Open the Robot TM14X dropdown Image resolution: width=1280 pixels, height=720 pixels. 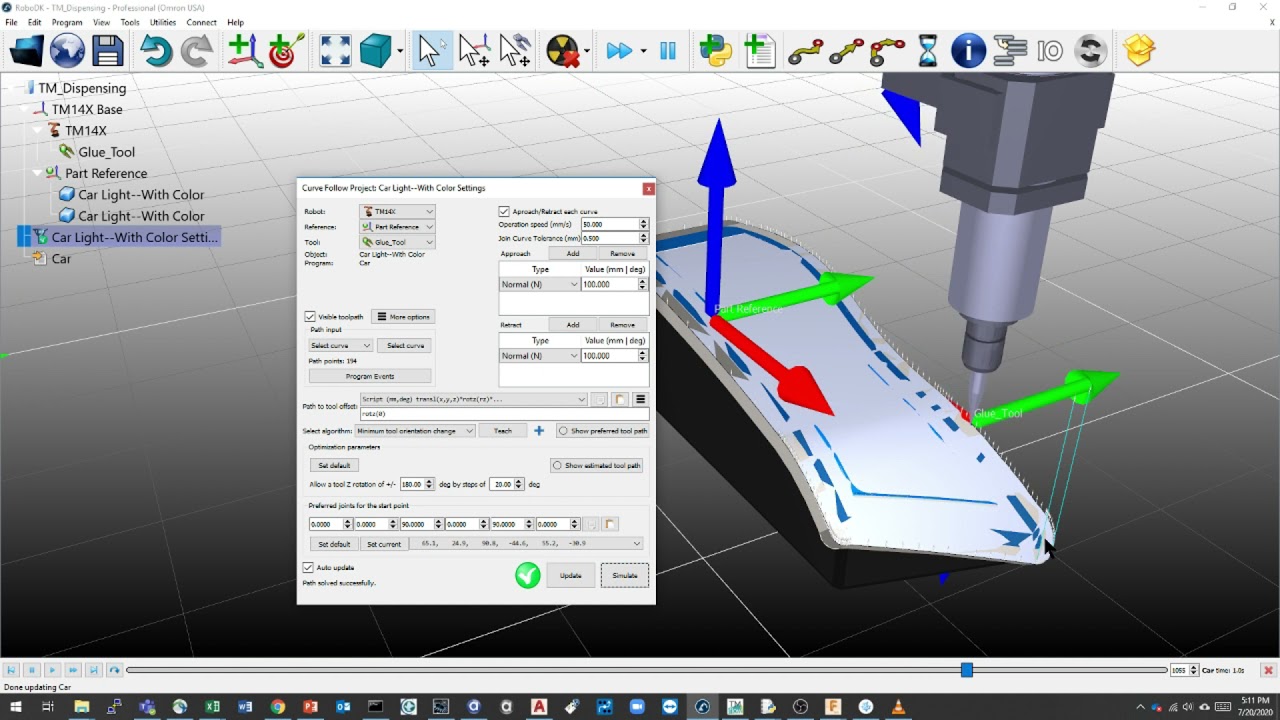397,211
